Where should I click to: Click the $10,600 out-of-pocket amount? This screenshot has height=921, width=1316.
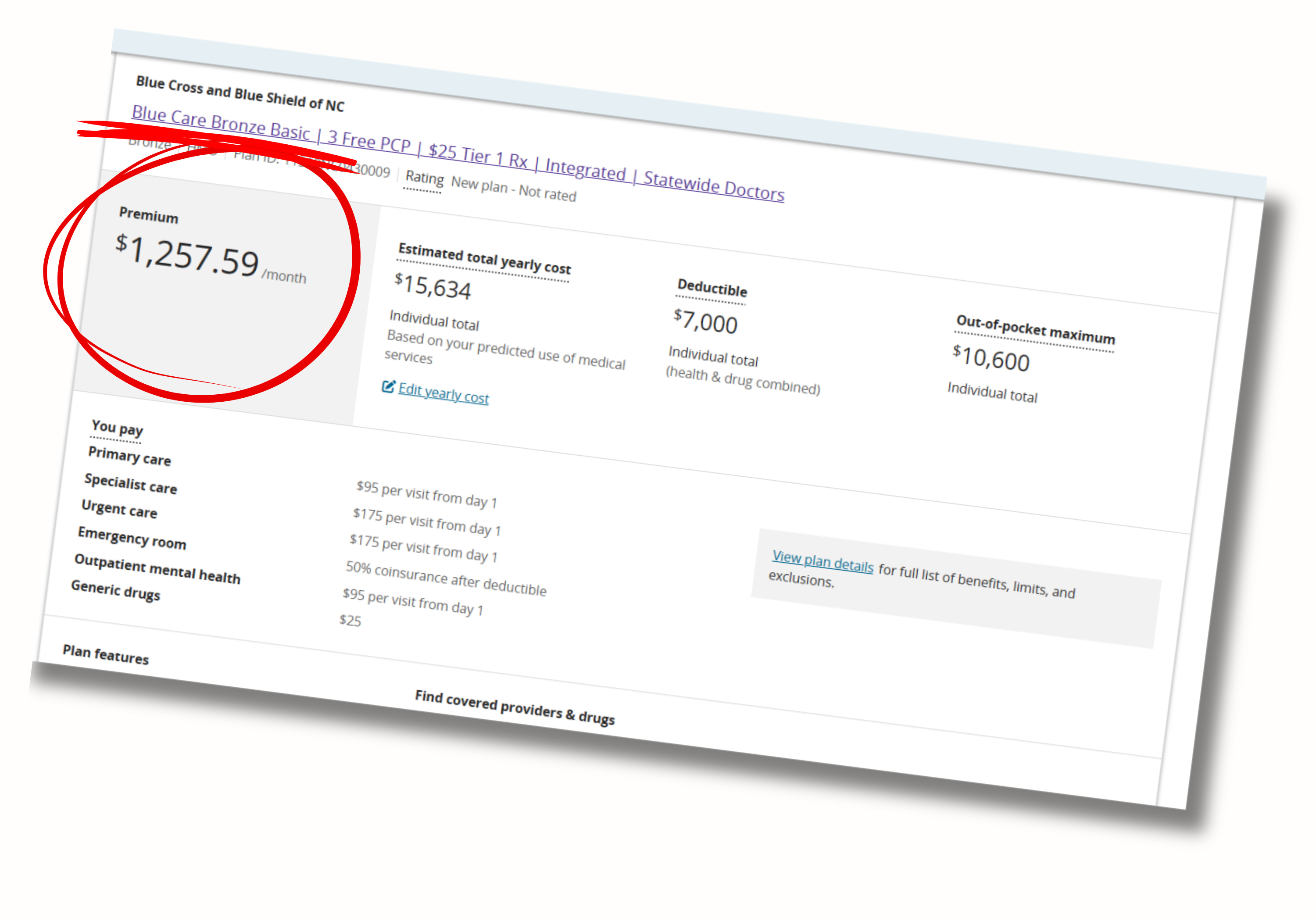pos(991,358)
